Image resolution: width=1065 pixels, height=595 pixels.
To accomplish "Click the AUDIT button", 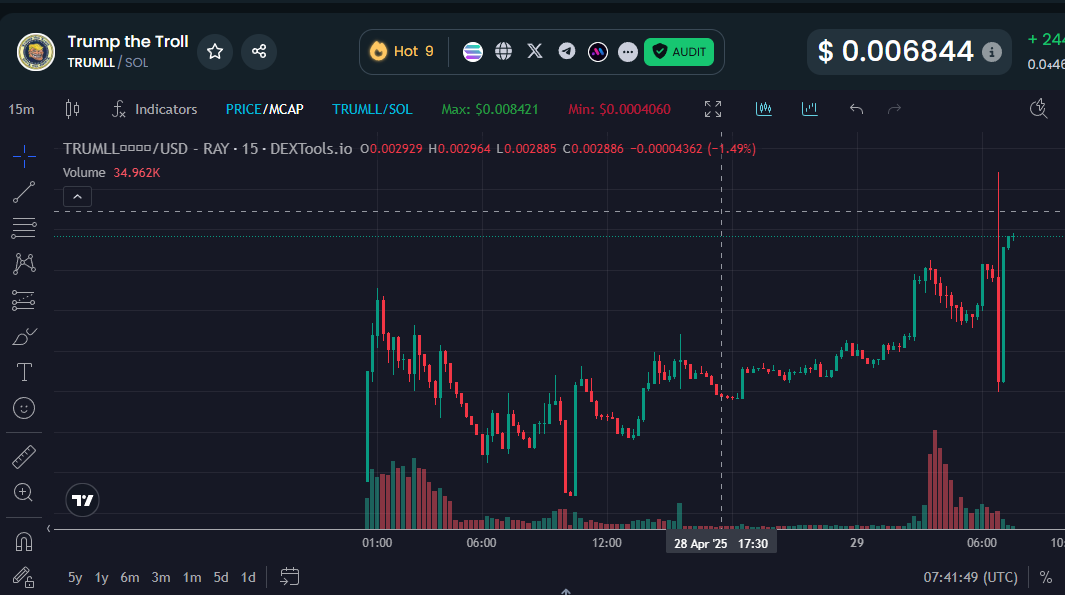I will [679, 52].
